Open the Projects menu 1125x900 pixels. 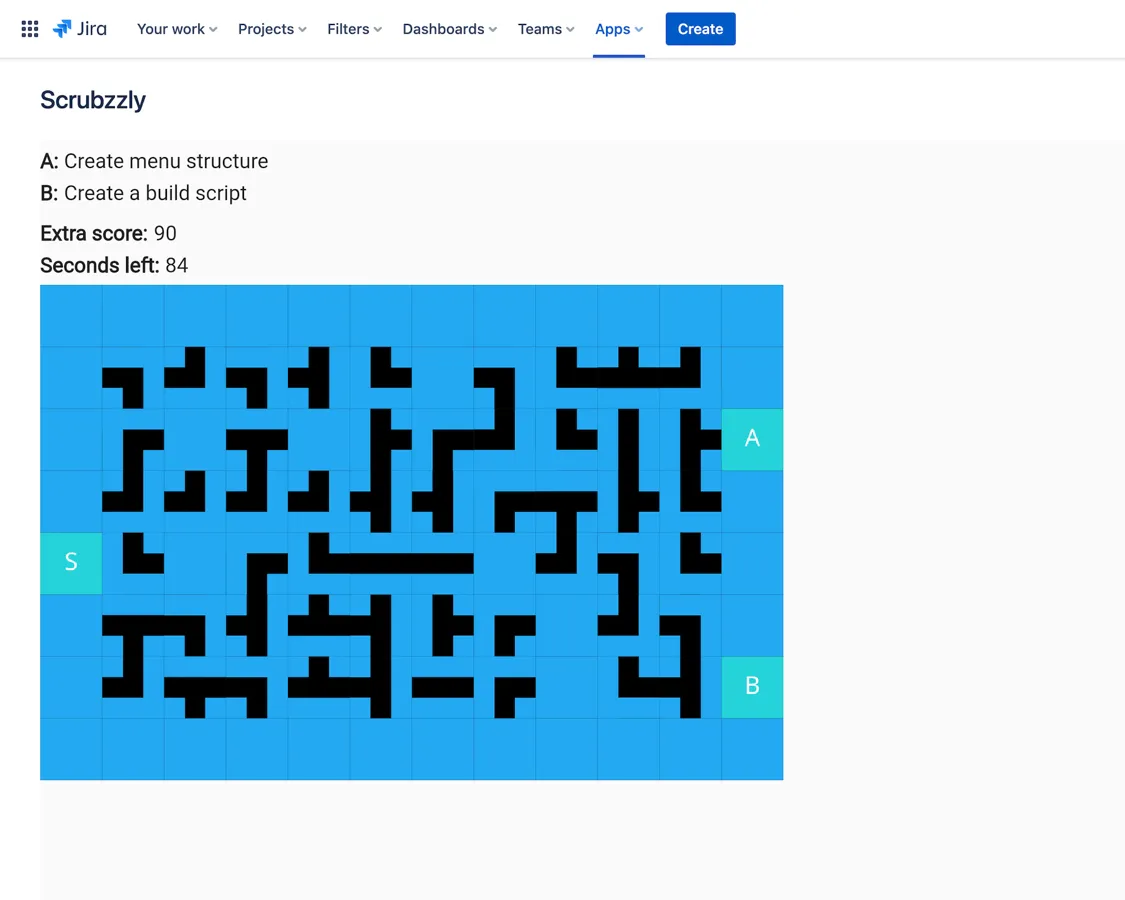point(272,29)
